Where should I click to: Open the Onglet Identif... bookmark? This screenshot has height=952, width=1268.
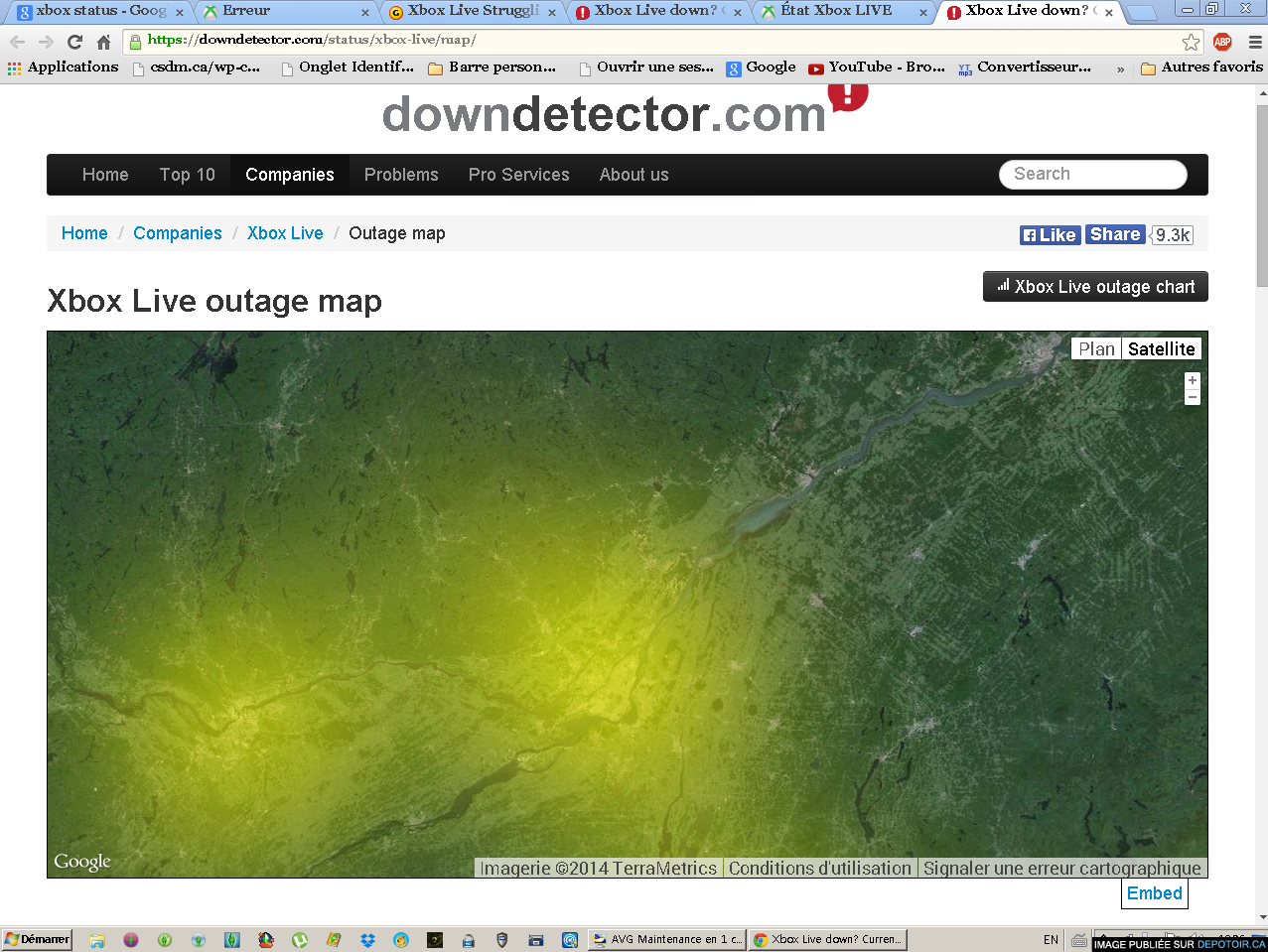coord(347,68)
